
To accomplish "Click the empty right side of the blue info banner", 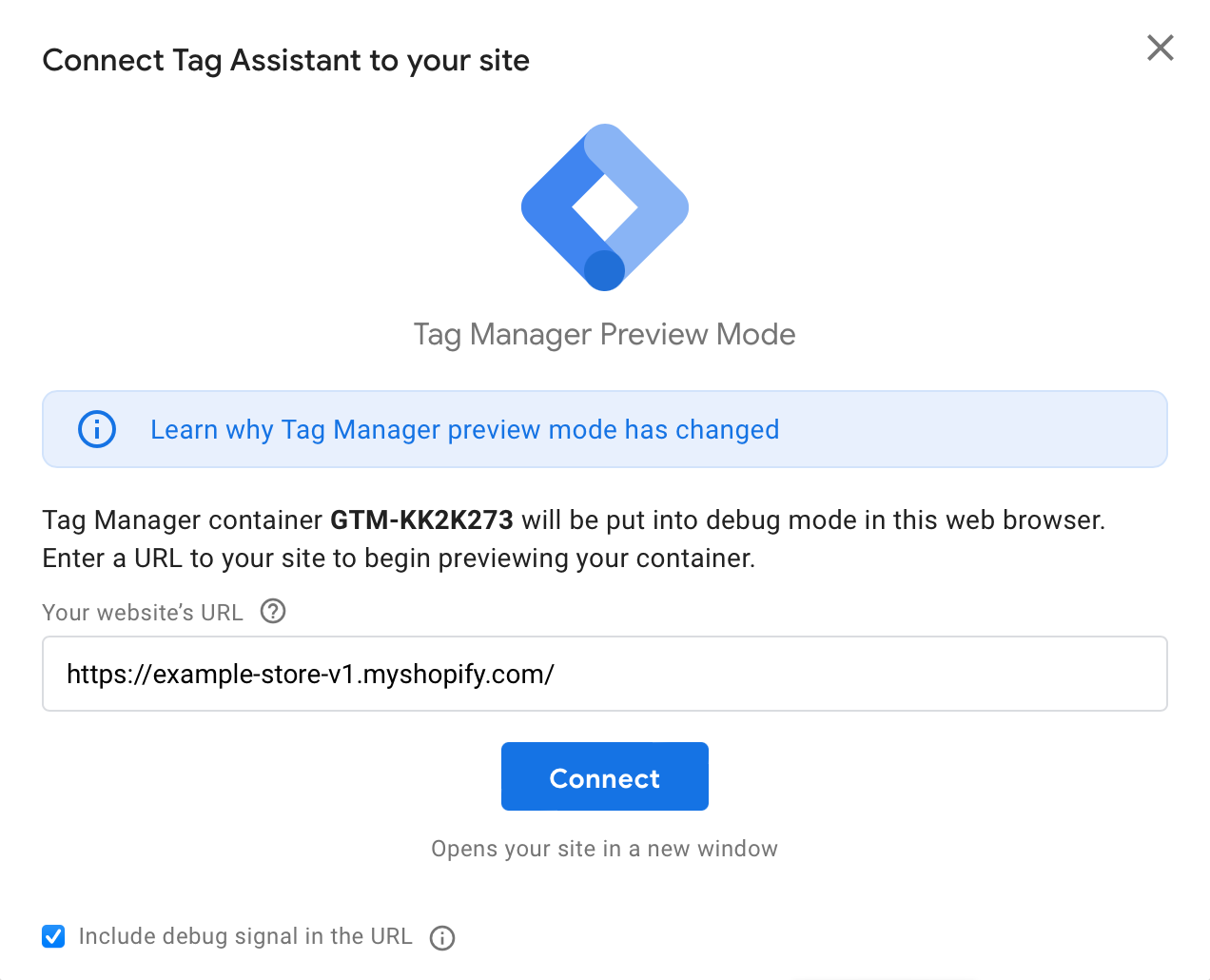I will (970, 429).
